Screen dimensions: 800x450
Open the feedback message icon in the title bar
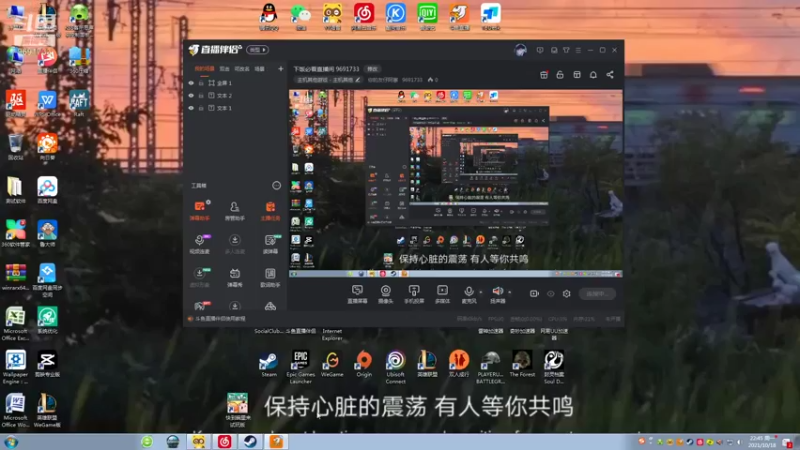coord(540,50)
